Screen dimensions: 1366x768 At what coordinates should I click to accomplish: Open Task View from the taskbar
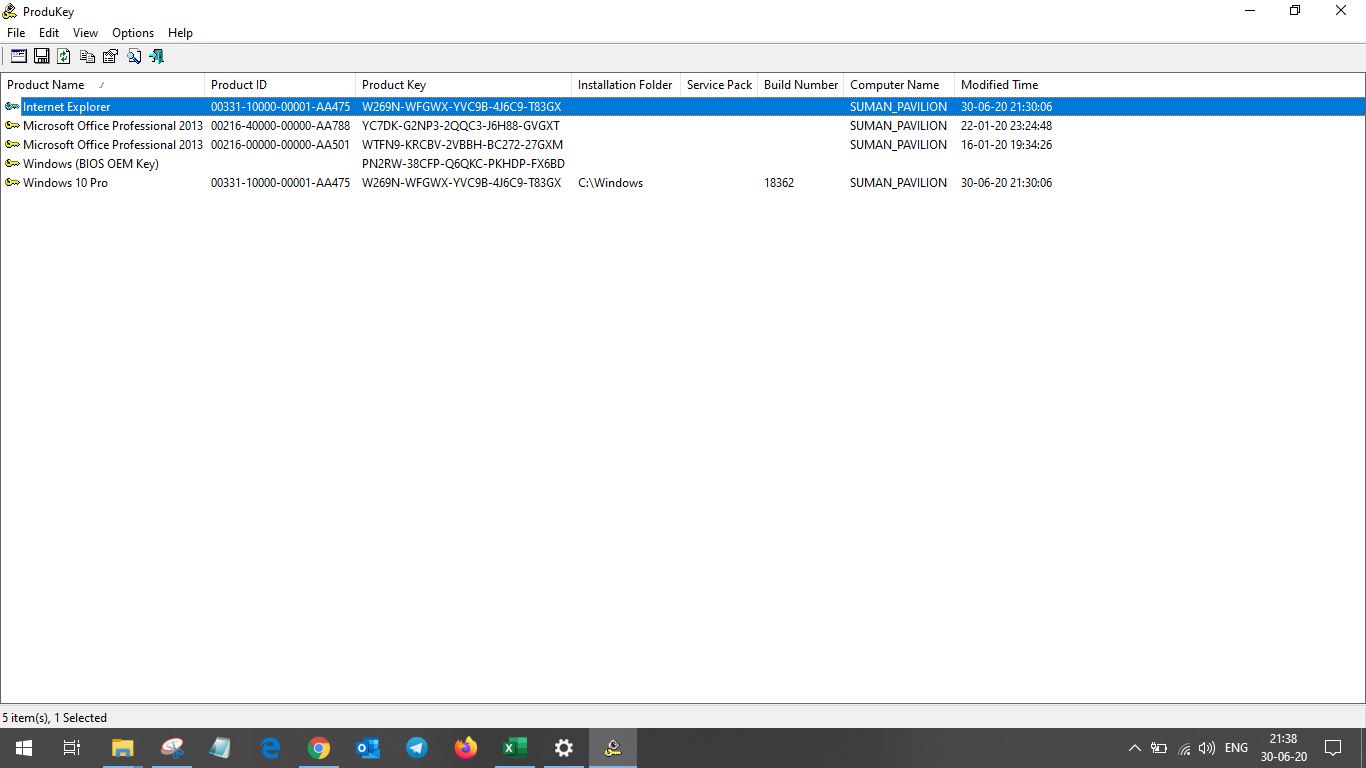[72, 748]
